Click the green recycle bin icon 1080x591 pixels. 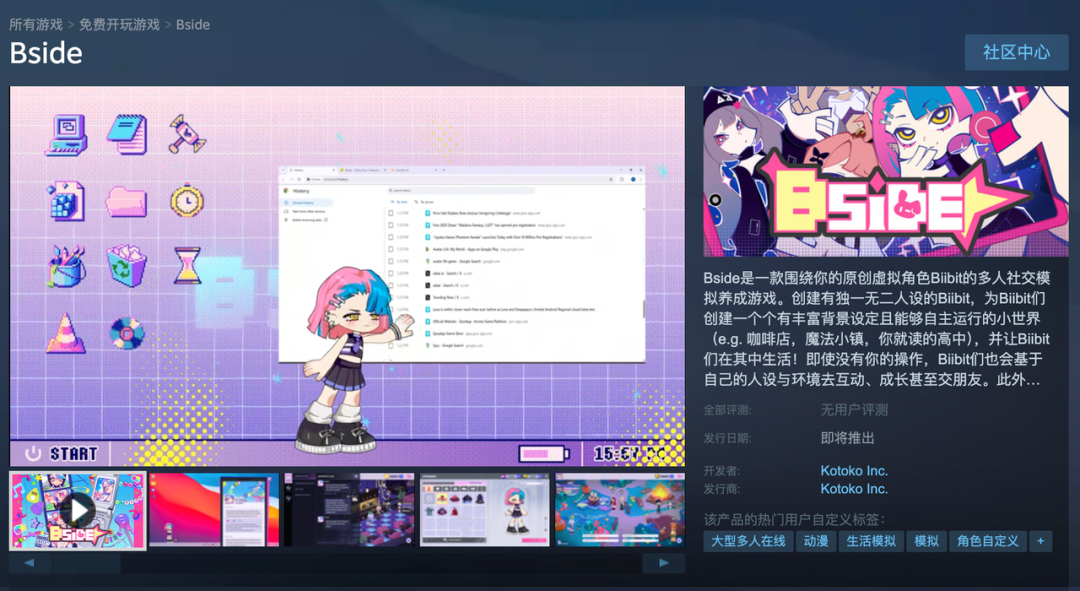(127, 266)
